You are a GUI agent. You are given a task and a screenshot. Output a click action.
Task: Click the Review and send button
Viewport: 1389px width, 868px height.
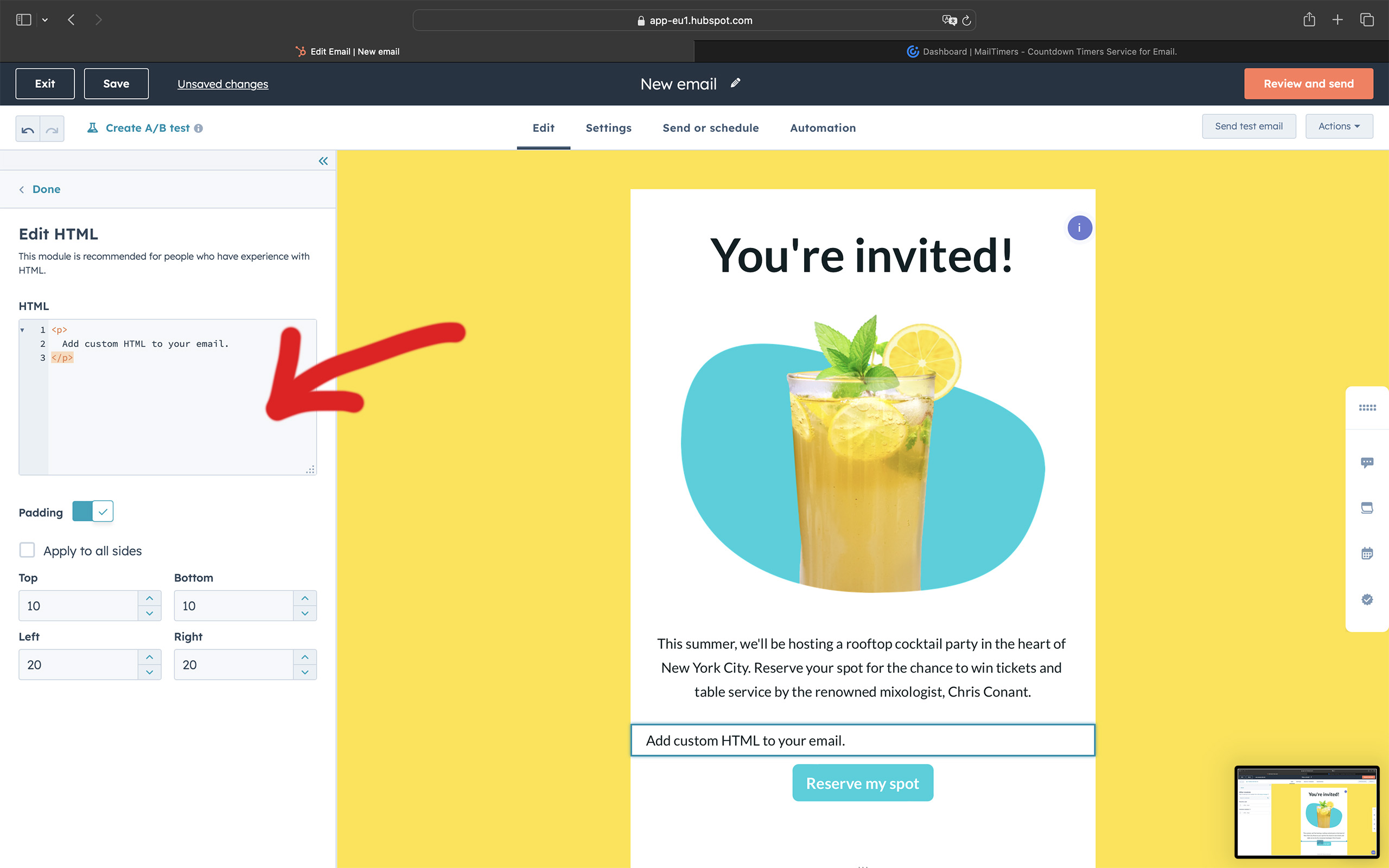[x=1308, y=84]
